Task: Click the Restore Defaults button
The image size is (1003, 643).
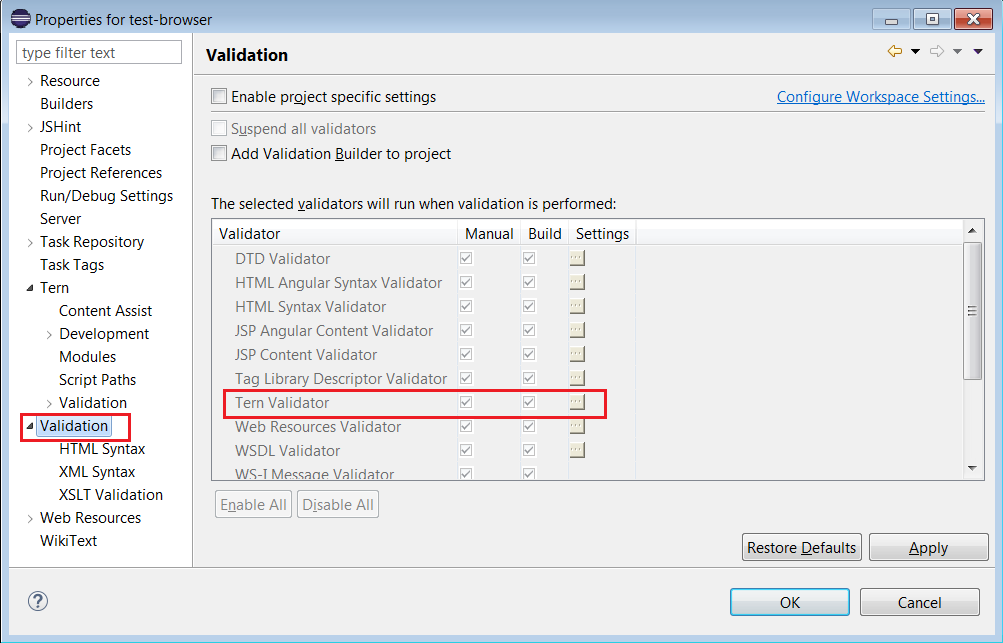Action: click(x=801, y=547)
